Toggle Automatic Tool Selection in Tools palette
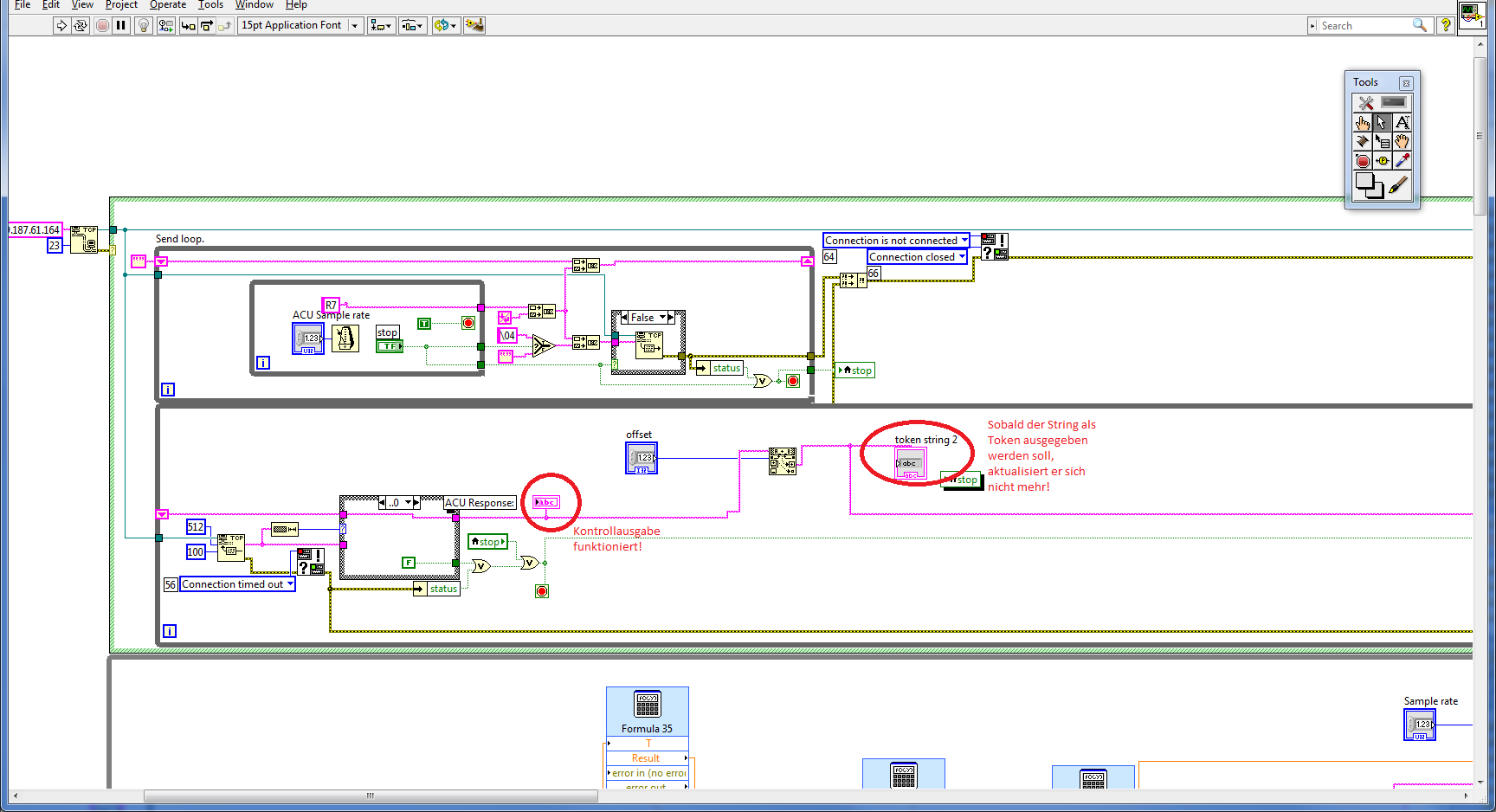This screenshot has height=812, width=1496. coord(1383,102)
